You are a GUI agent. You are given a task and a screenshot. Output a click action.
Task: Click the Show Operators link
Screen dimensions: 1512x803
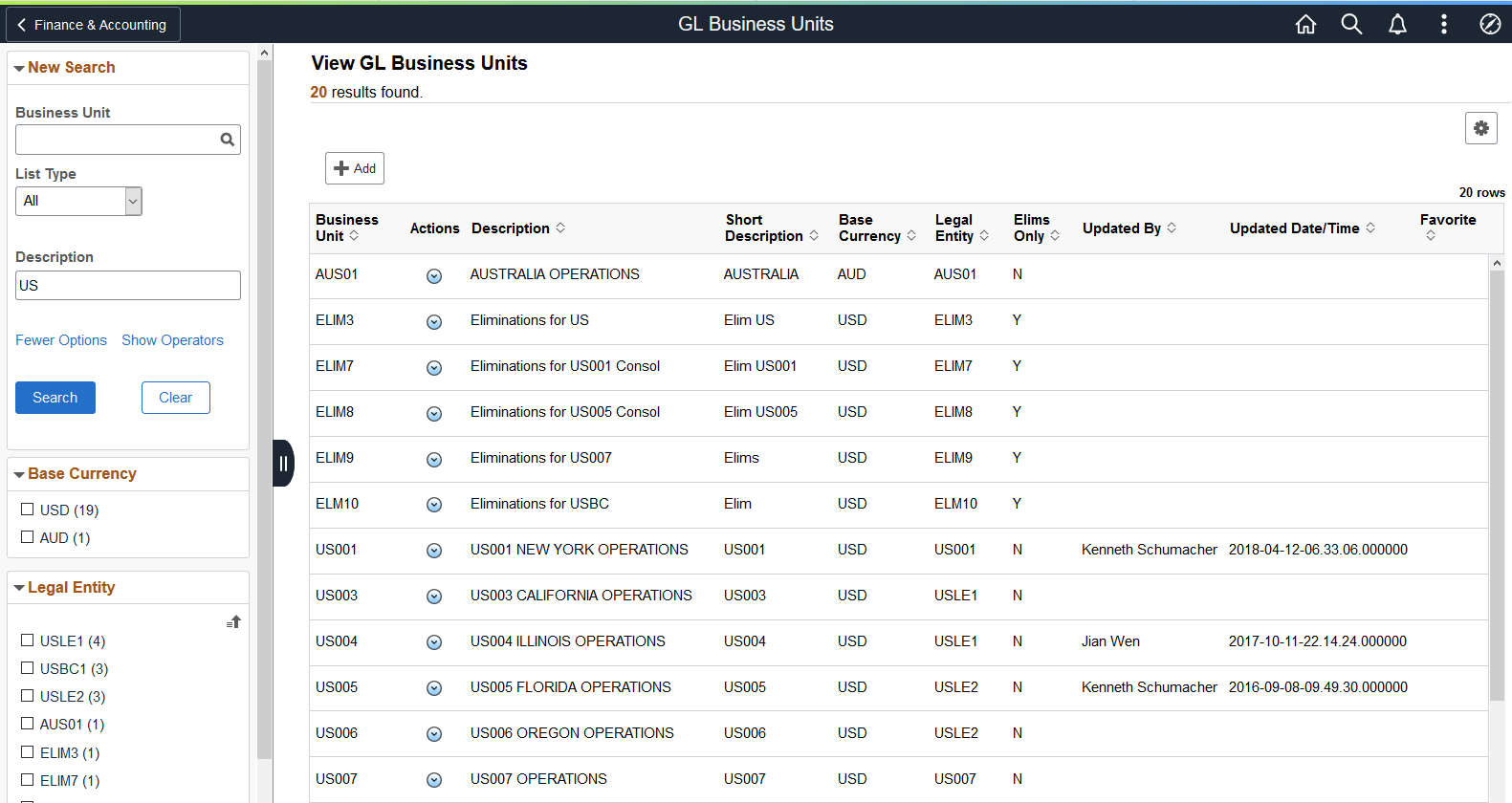click(x=172, y=340)
